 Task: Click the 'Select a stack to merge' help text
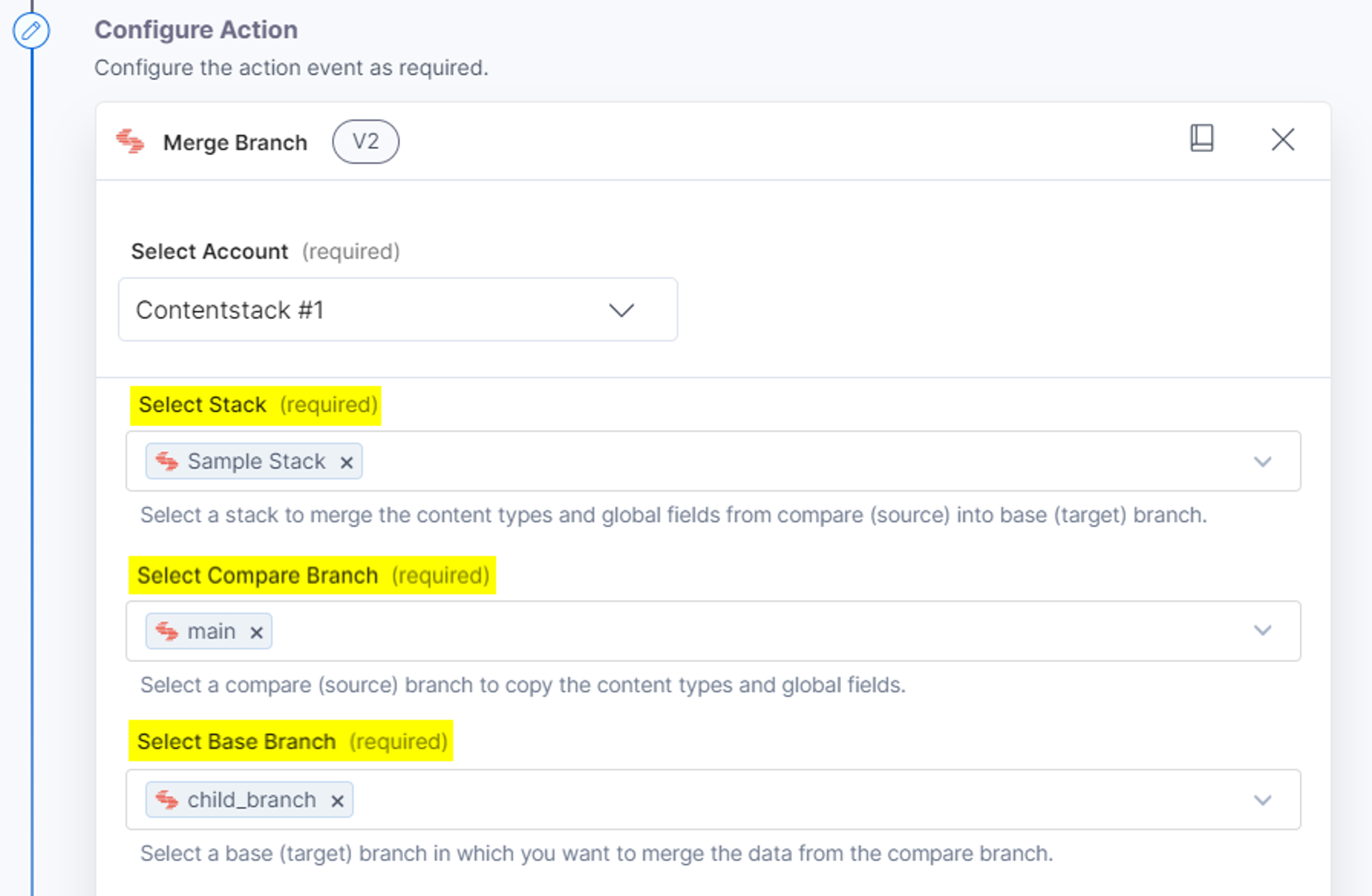click(x=673, y=515)
